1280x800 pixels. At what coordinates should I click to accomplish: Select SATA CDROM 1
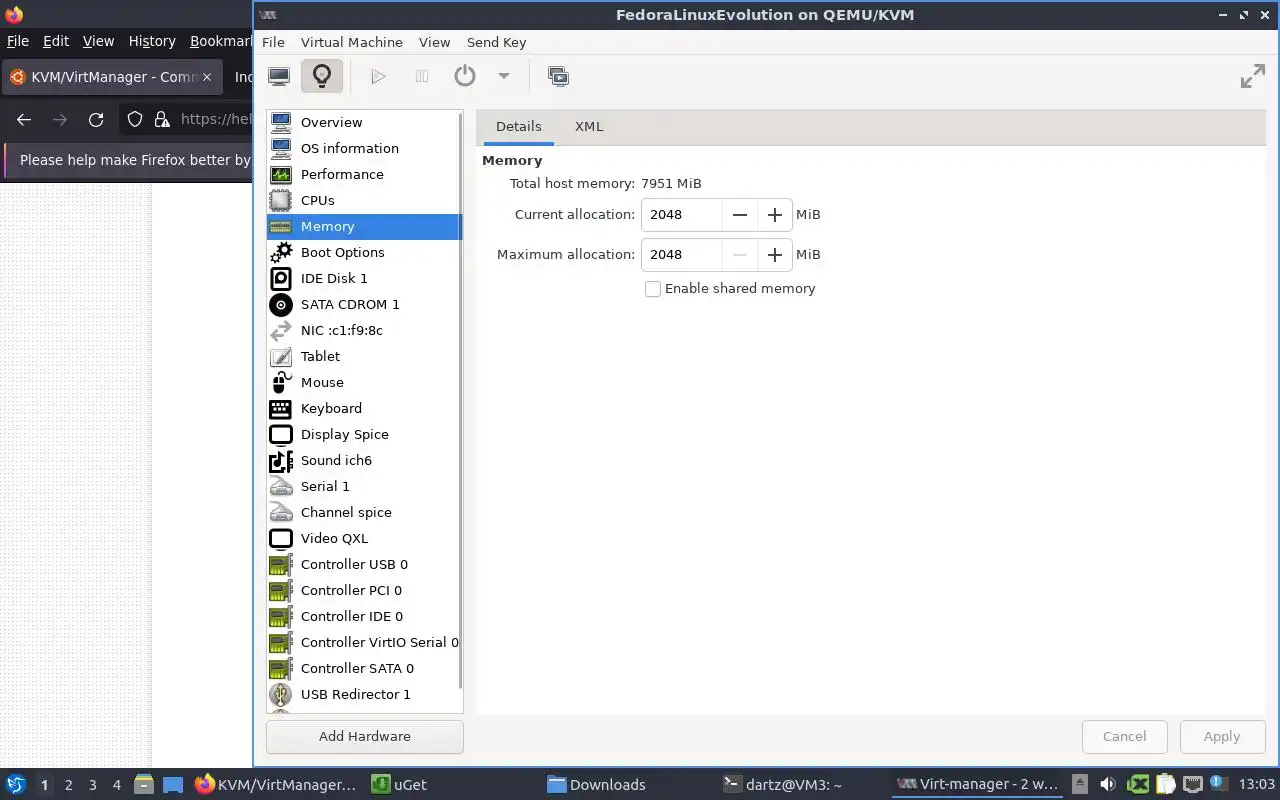364,304
